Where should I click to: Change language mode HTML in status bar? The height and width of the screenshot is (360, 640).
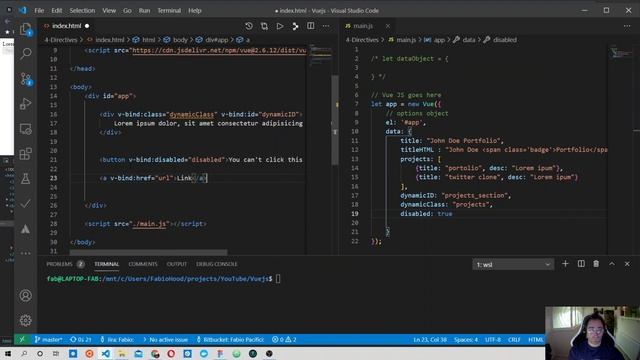pyautogui.click(x=536, y=340)
